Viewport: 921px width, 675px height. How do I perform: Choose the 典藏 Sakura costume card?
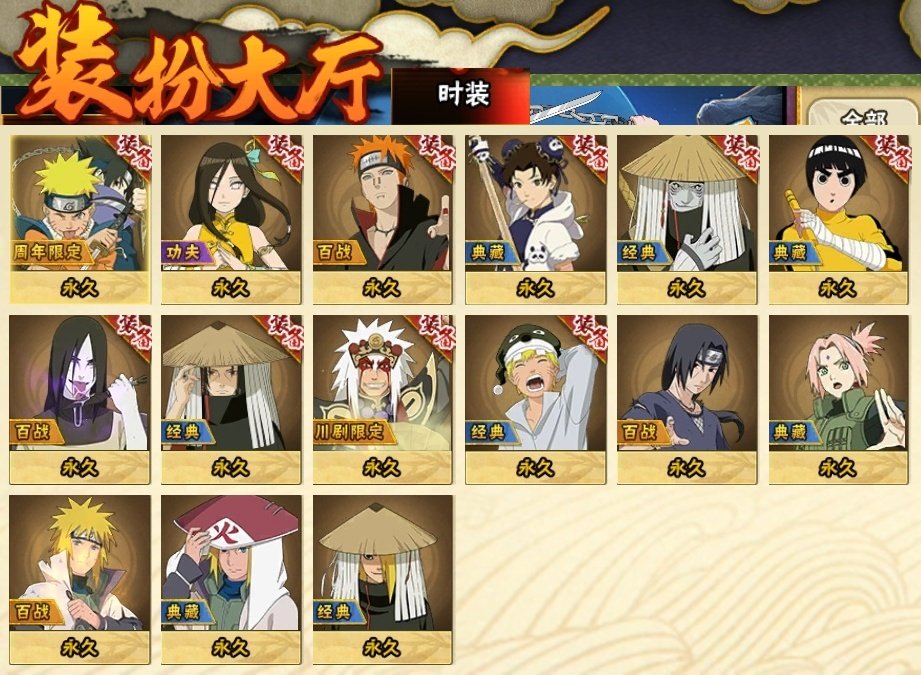pyautogui.click(x=839, y=399)
